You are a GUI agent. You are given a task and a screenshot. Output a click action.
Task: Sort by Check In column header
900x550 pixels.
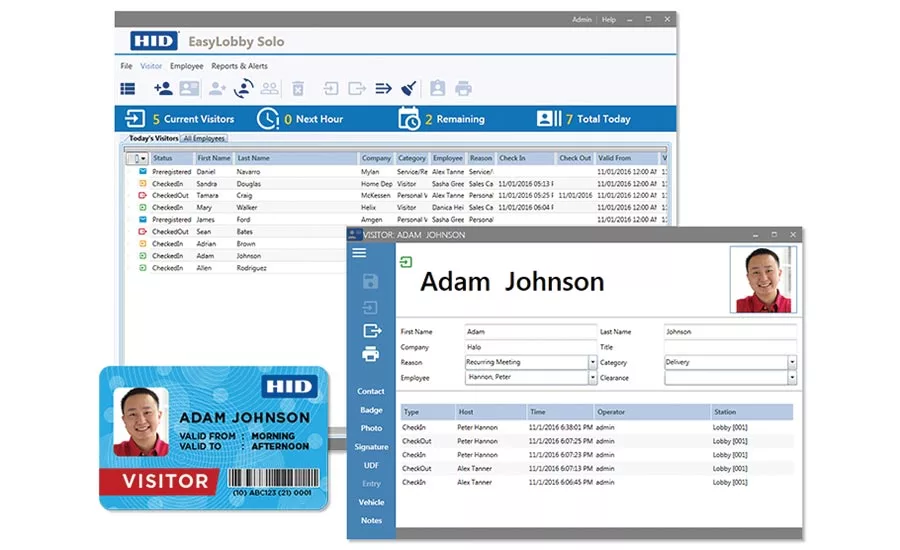(x=526, y=158)
